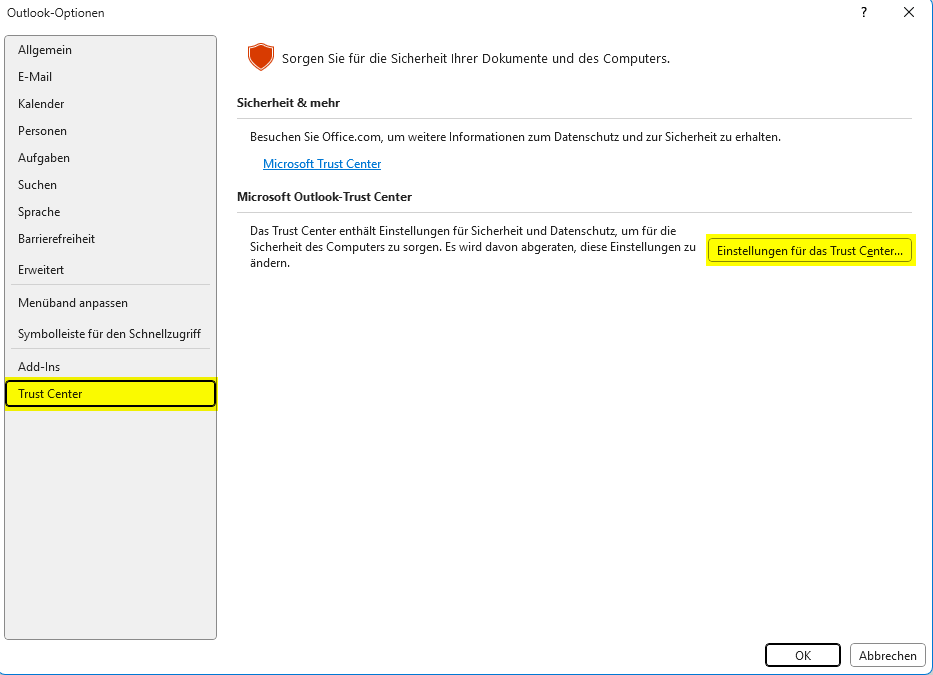
Task: Click the orange shield security icon
Action: [260, 58]
